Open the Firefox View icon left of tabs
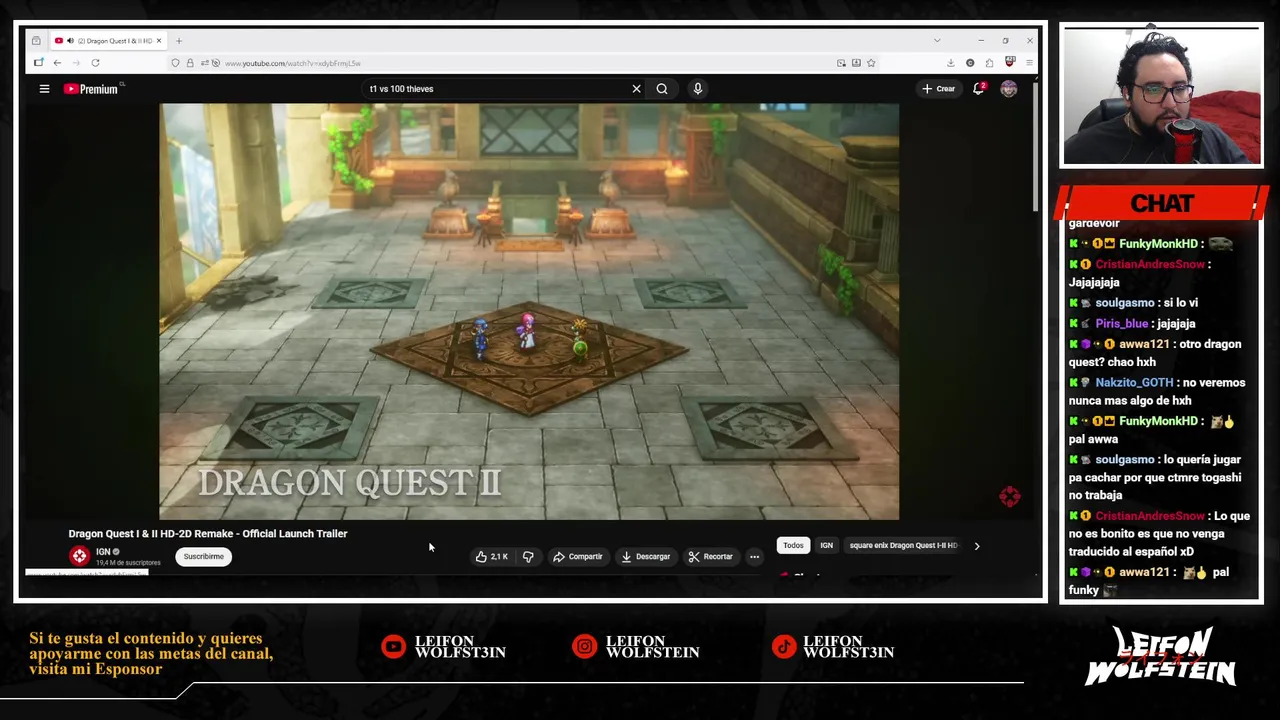The image size is (1280, 720). click(36, 41)
